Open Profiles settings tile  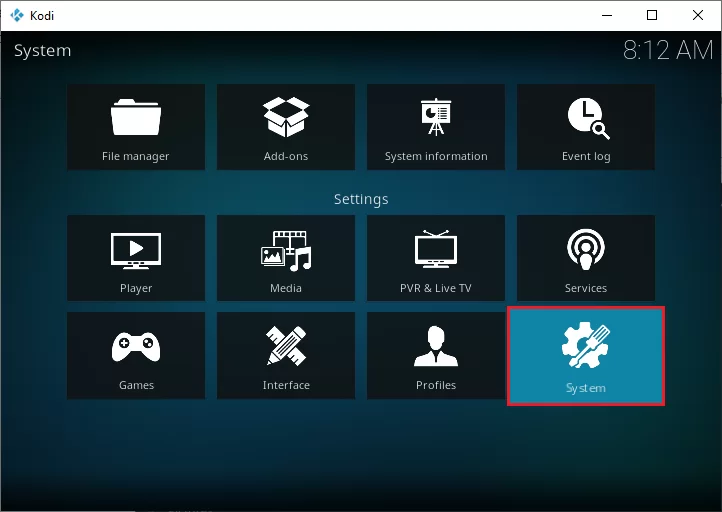click(436, 355)
